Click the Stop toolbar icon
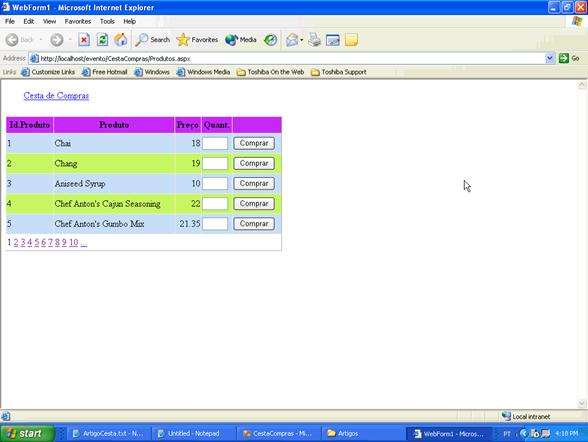This screenshot has width=588, height=442. [84, 39]
